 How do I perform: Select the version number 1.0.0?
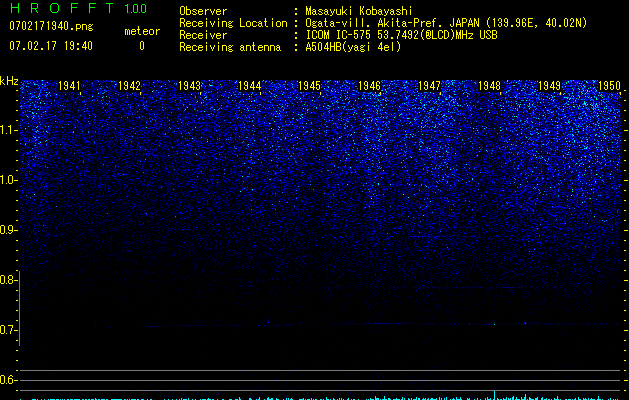[x=136, y=9]
